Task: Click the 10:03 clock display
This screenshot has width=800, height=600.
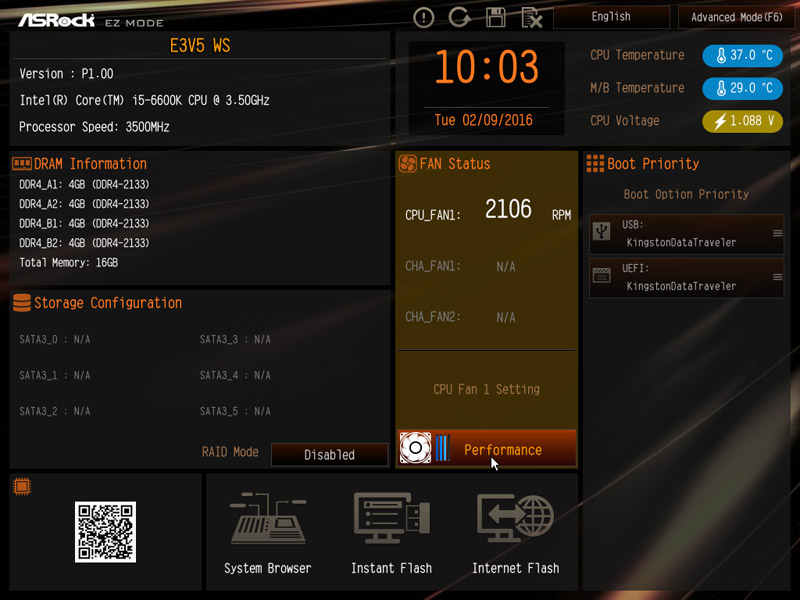Action: click(x=487, y=67)
